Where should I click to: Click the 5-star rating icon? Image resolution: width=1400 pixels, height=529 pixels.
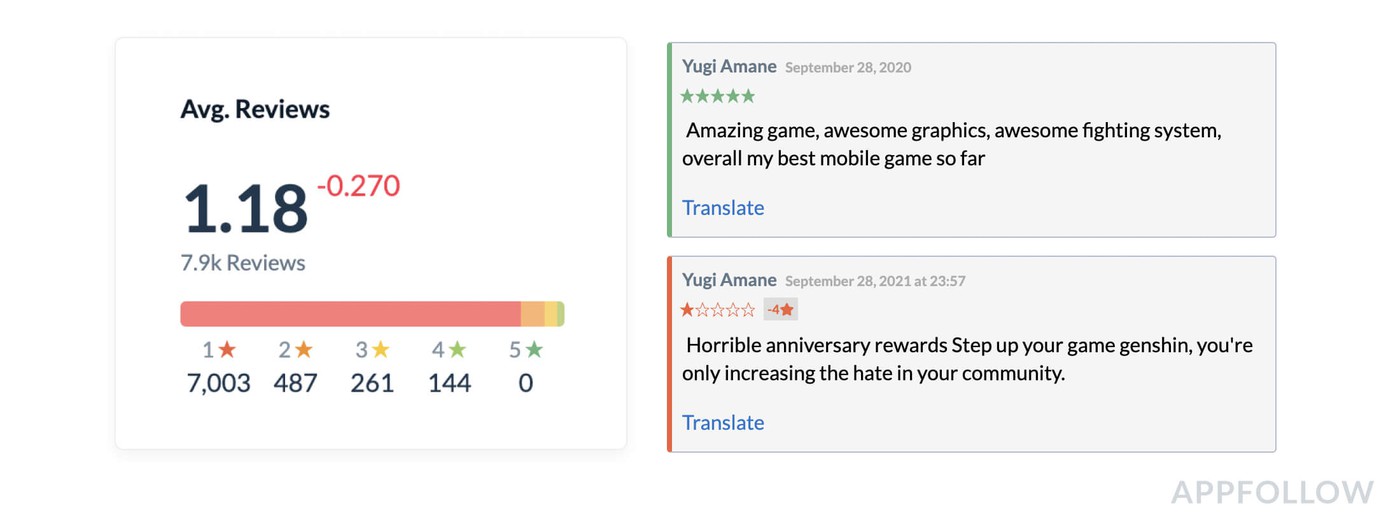click(534, 350)
